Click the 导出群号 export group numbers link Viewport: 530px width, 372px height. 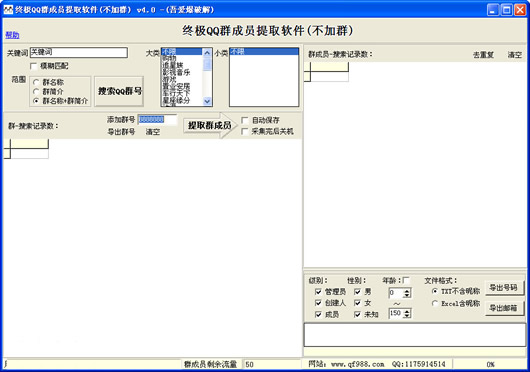pos(121,132)
